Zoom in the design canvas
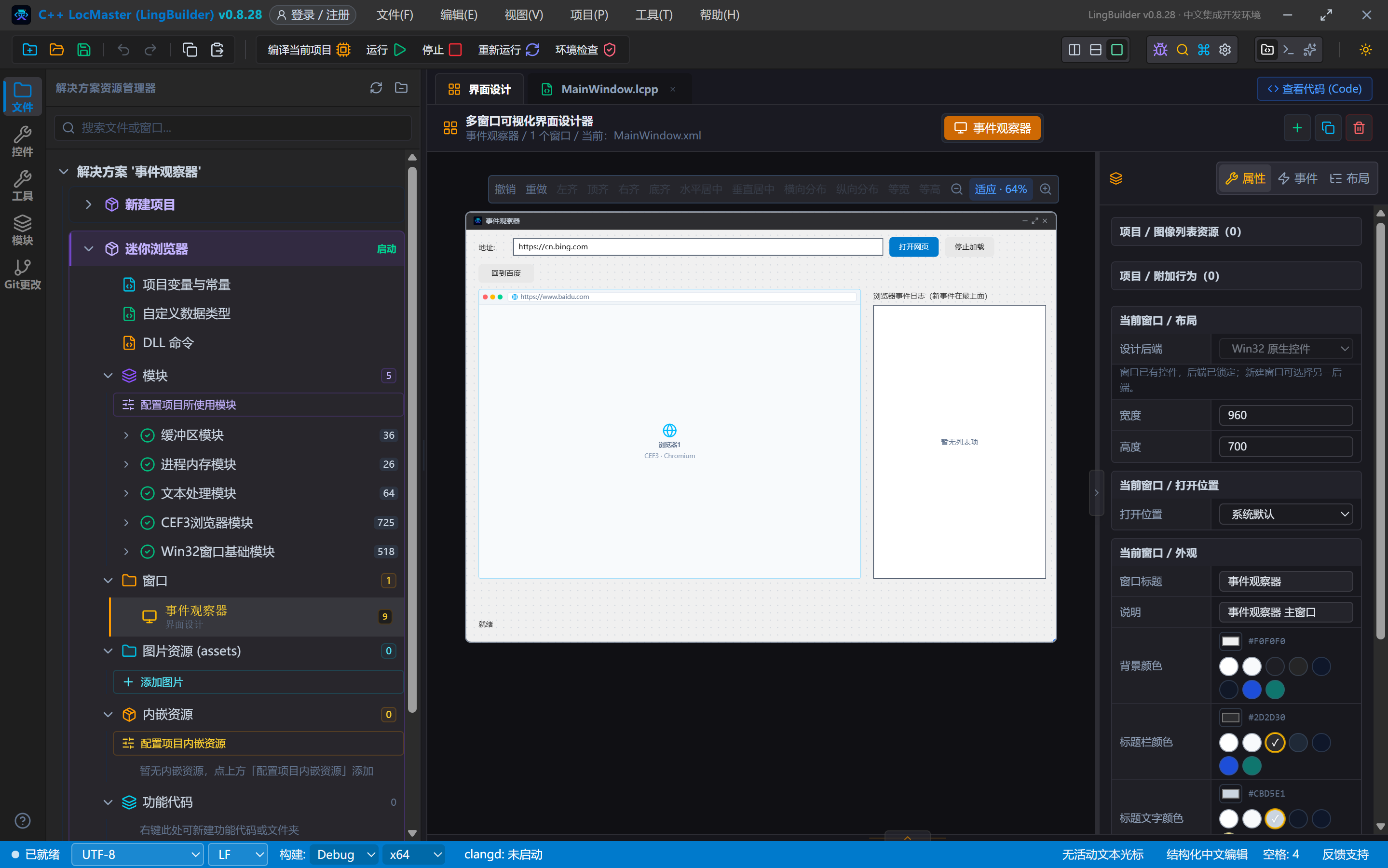The image size is (1388, 868). tap(1045, 190)
